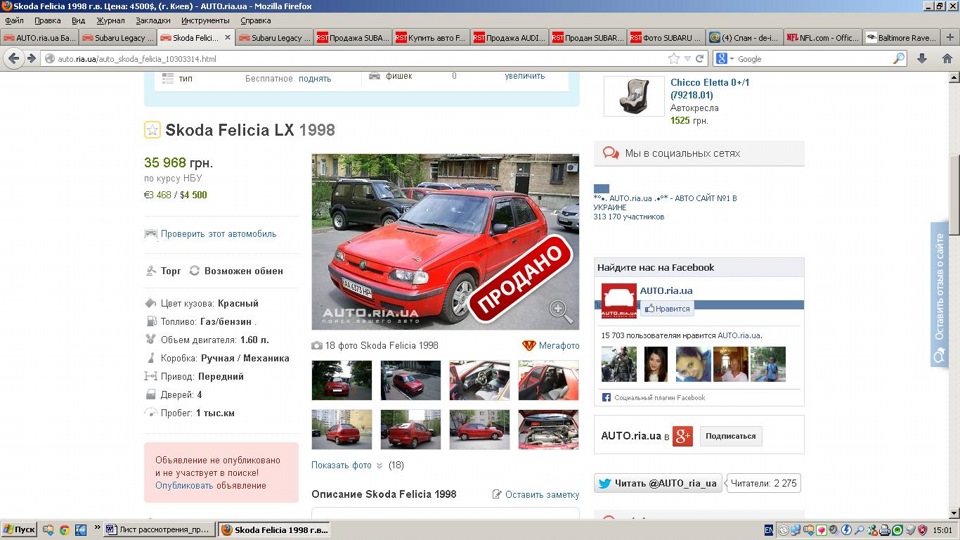Open the Справка menu
This screenshot has height=540, width=960.
point(255,21)
